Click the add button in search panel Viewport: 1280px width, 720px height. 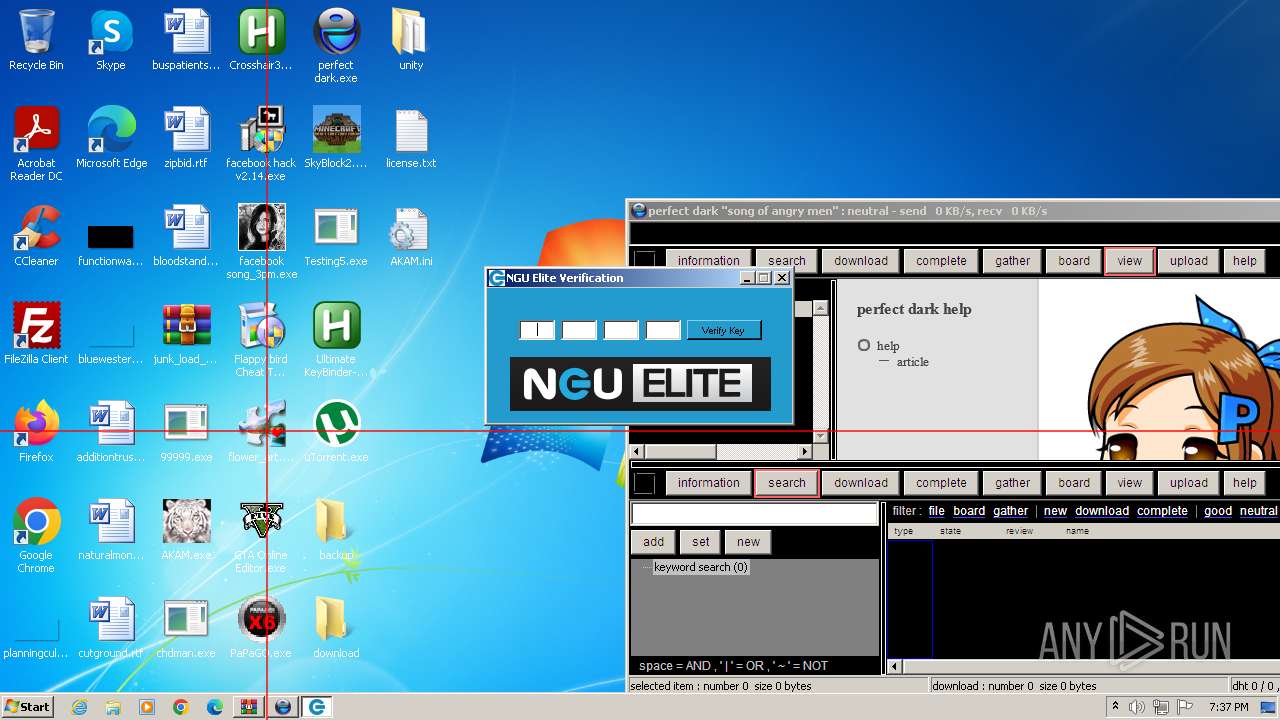coord(653,542)
